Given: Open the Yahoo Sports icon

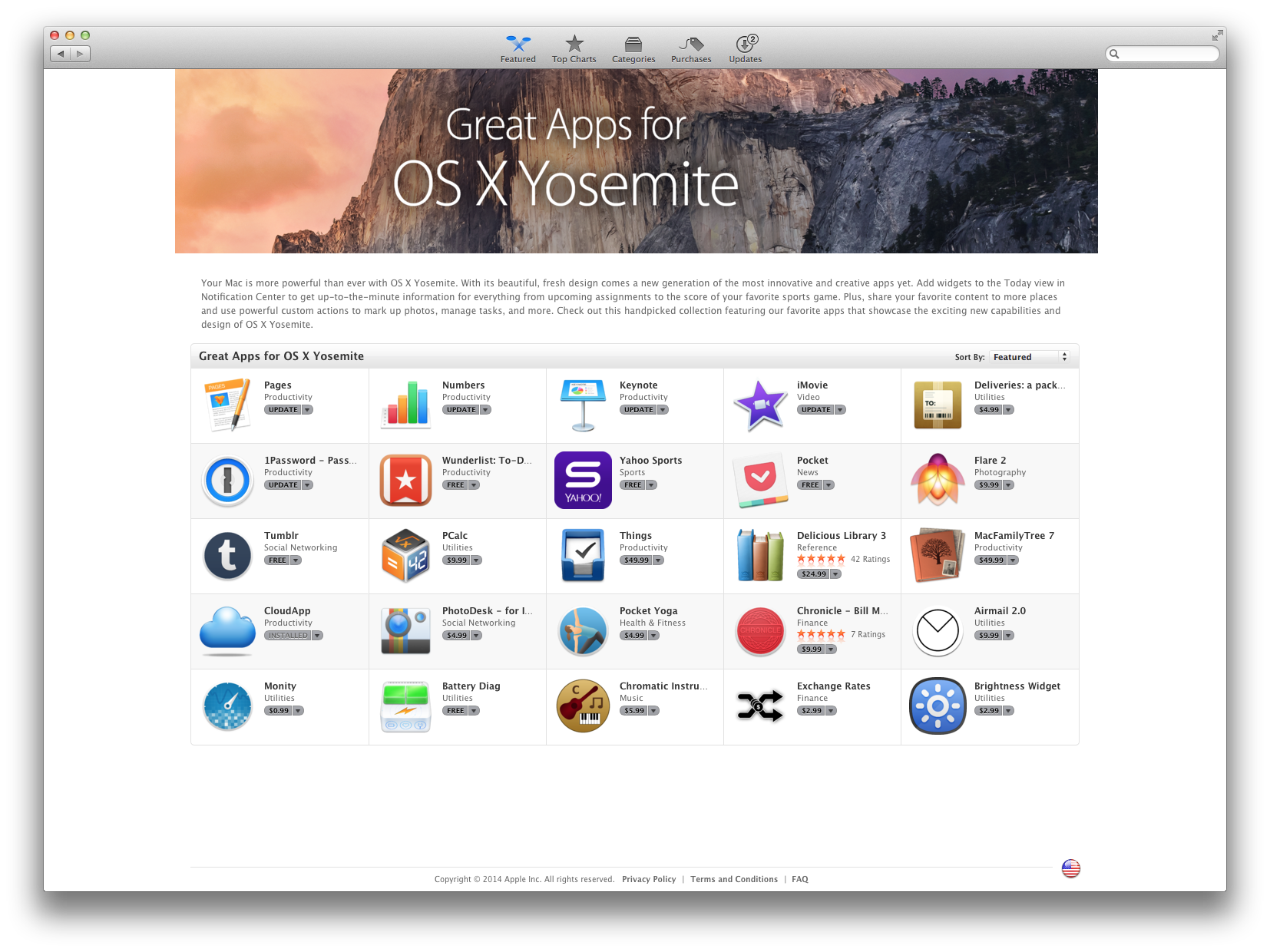Looking at the screenshot, I should [x=583, y=480].
